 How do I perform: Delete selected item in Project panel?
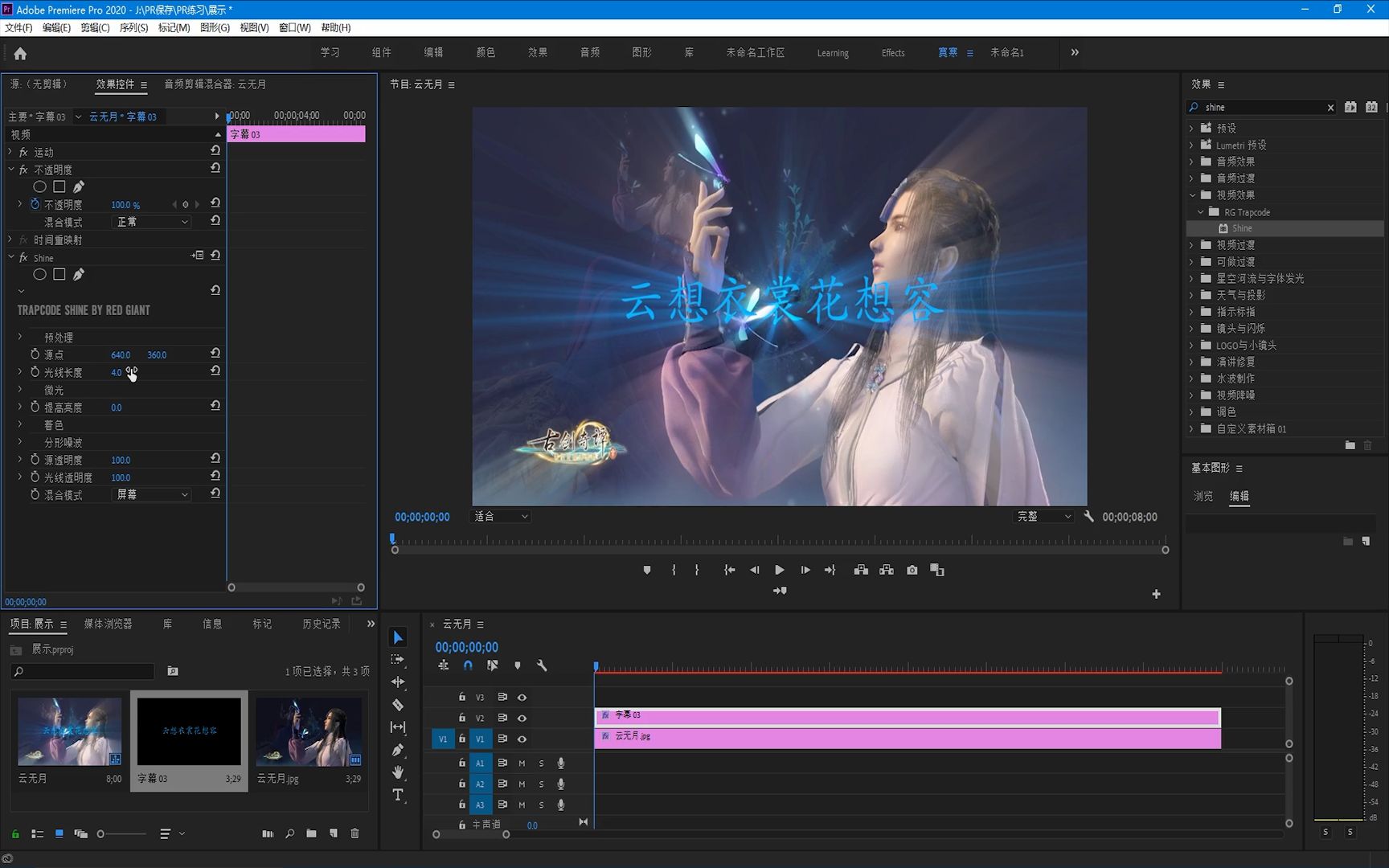(354, 833)
